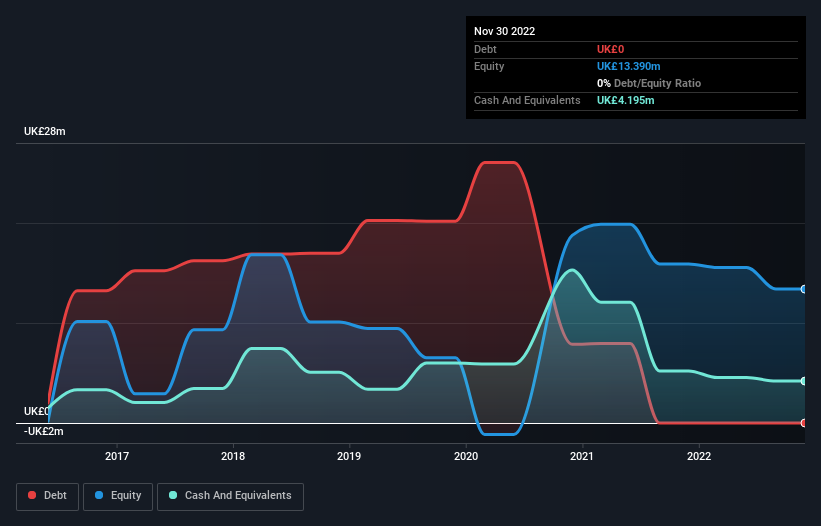Click the 2019 x-axis label

[349, 456]
